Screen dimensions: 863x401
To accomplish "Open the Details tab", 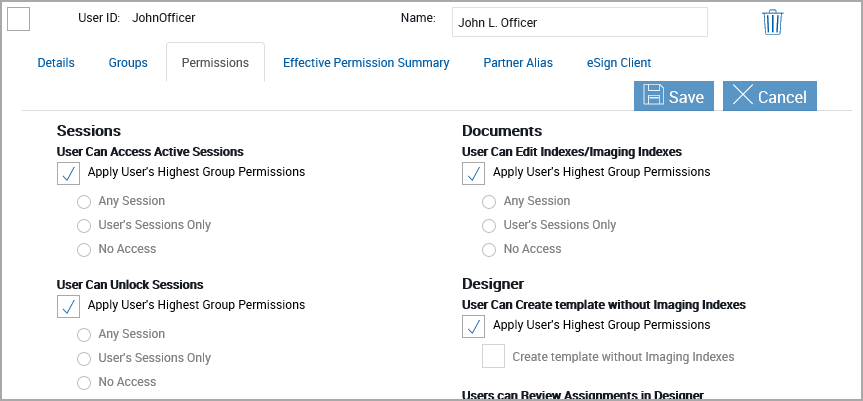I will pyautogui.click(x=56, y=63).
